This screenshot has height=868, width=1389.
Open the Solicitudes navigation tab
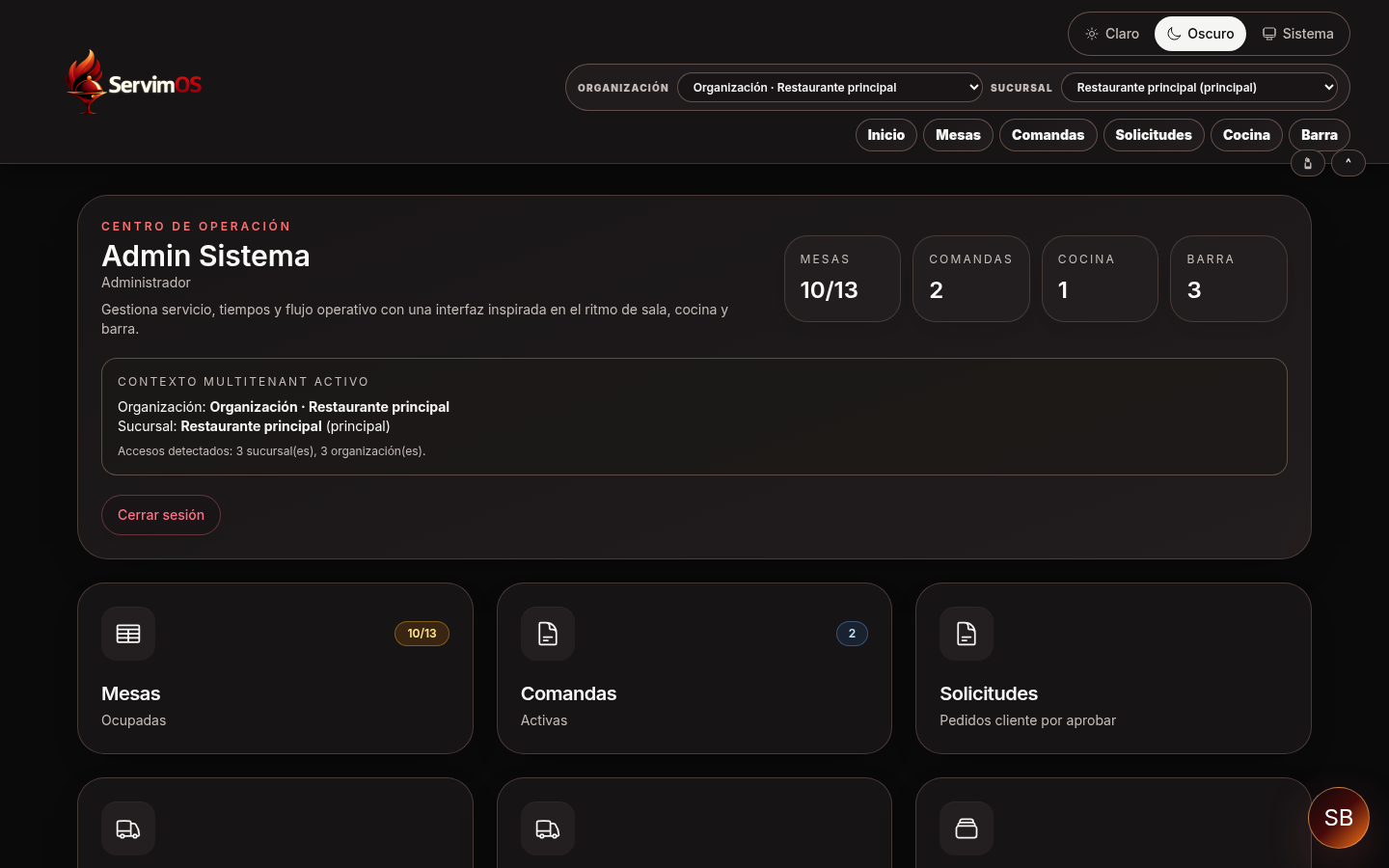click(1154, 135)
